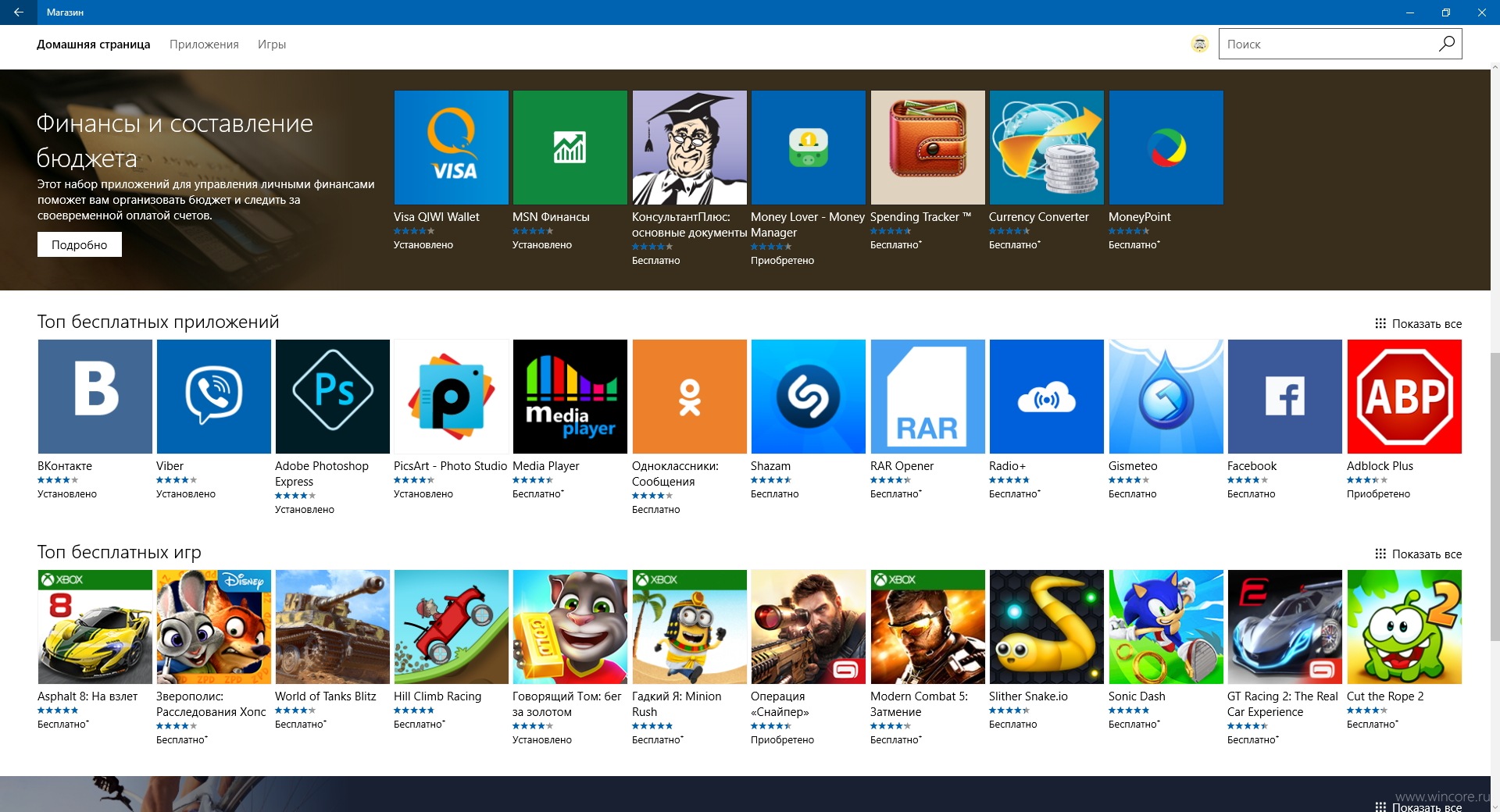The image size is (1500, 812).
Task: Open the Currency Converter app tile
Action: click(1047, 148)
